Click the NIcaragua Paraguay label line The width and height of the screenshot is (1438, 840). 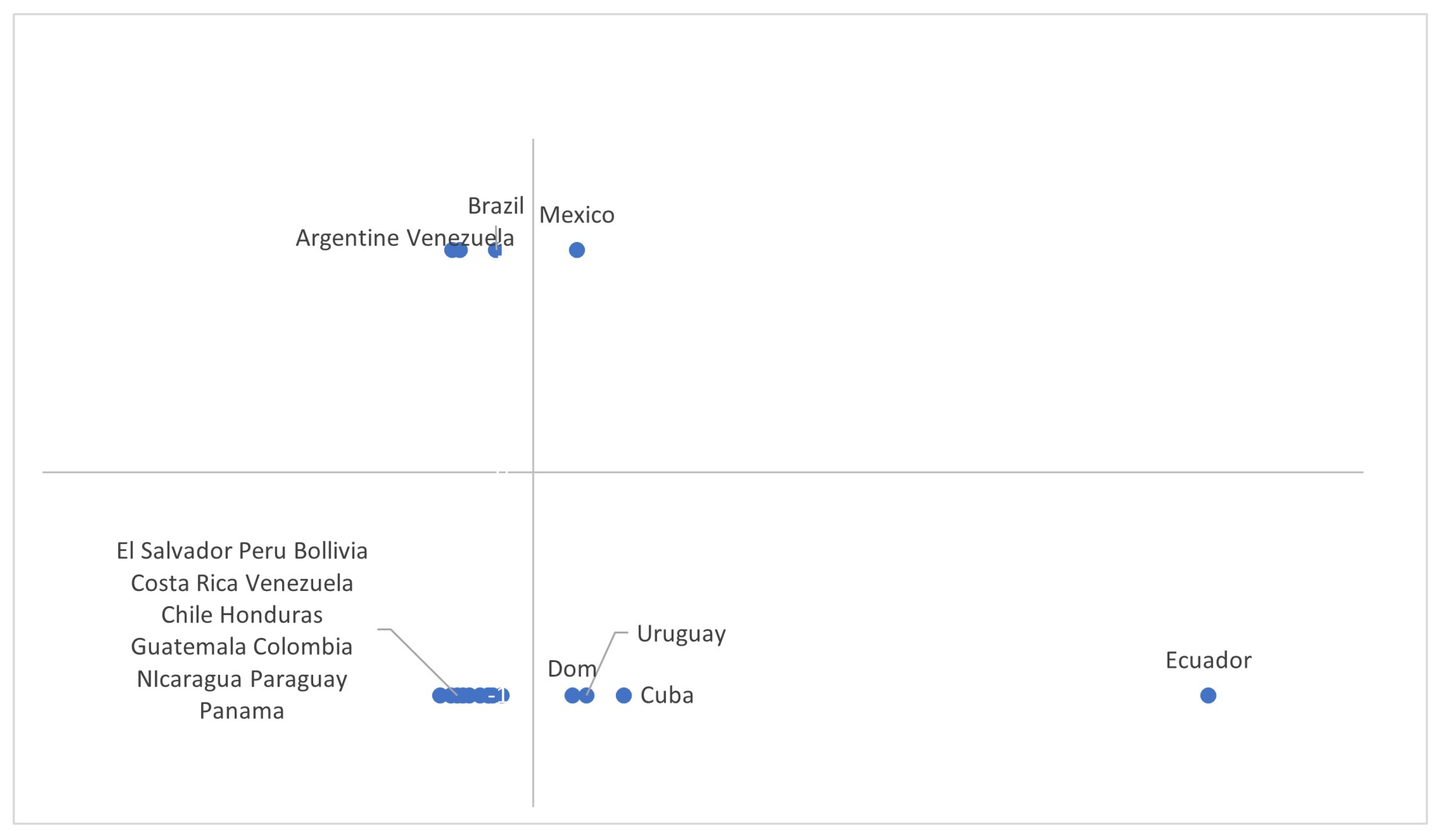(242, 679)
